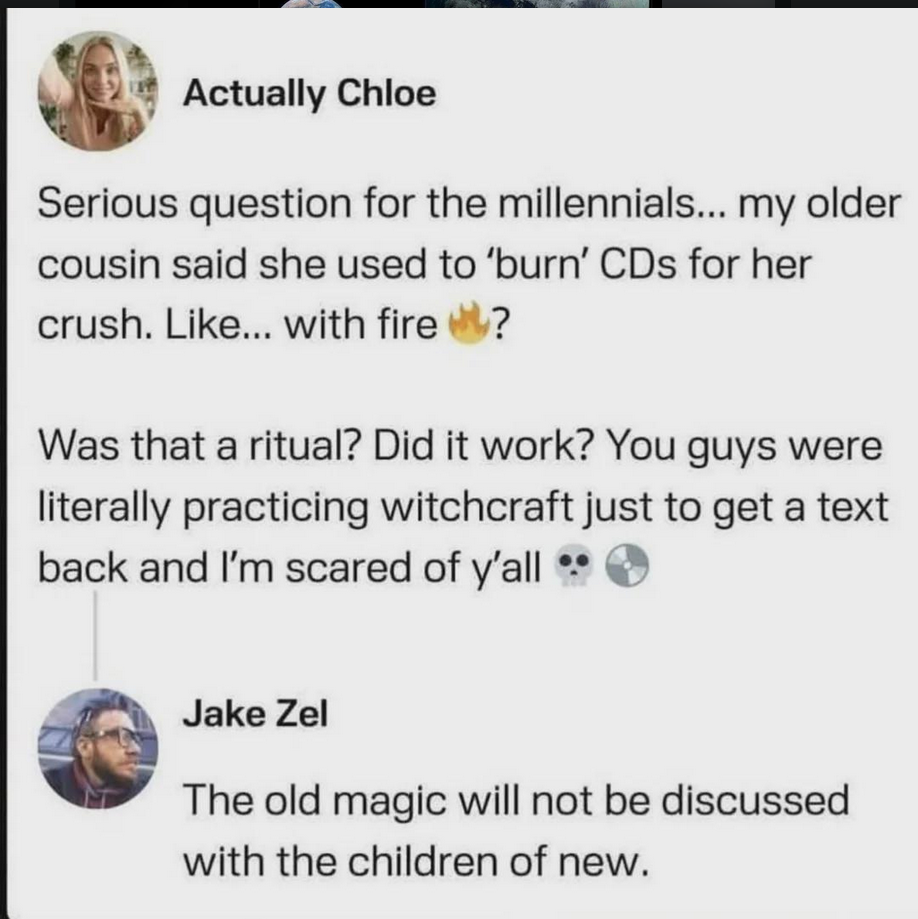Click the fire emoji after 'with fire'

tap(463, 325)
